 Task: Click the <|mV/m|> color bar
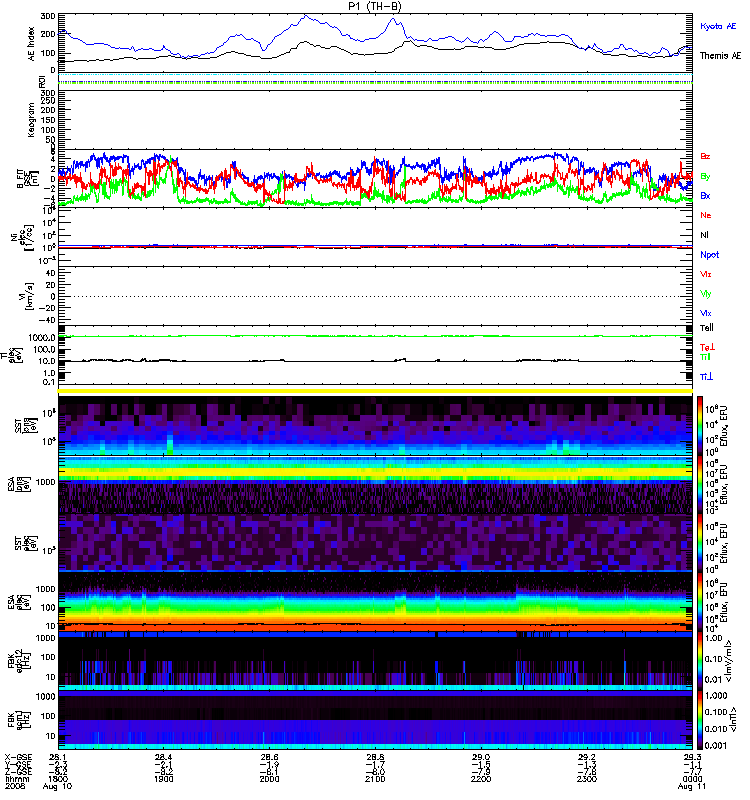(x=700, y=661)
